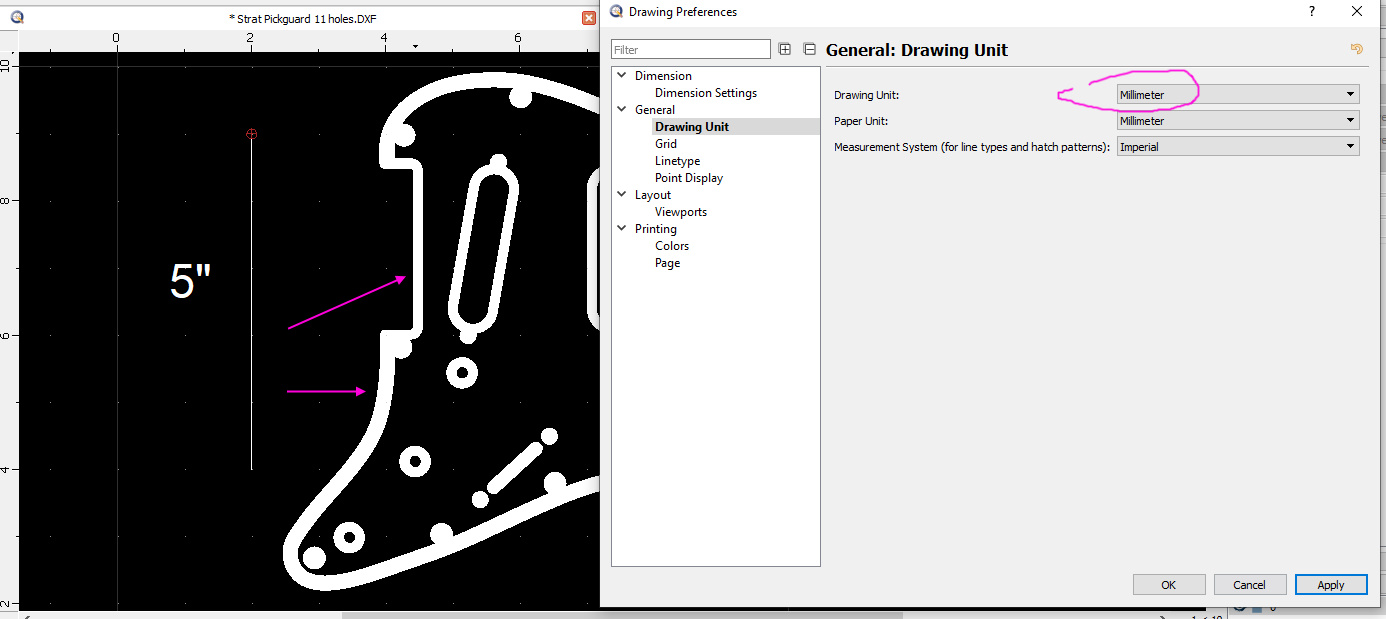Go to Point Display settings
This screenshot has height=619, width=1386.
[x=688, y=178]
